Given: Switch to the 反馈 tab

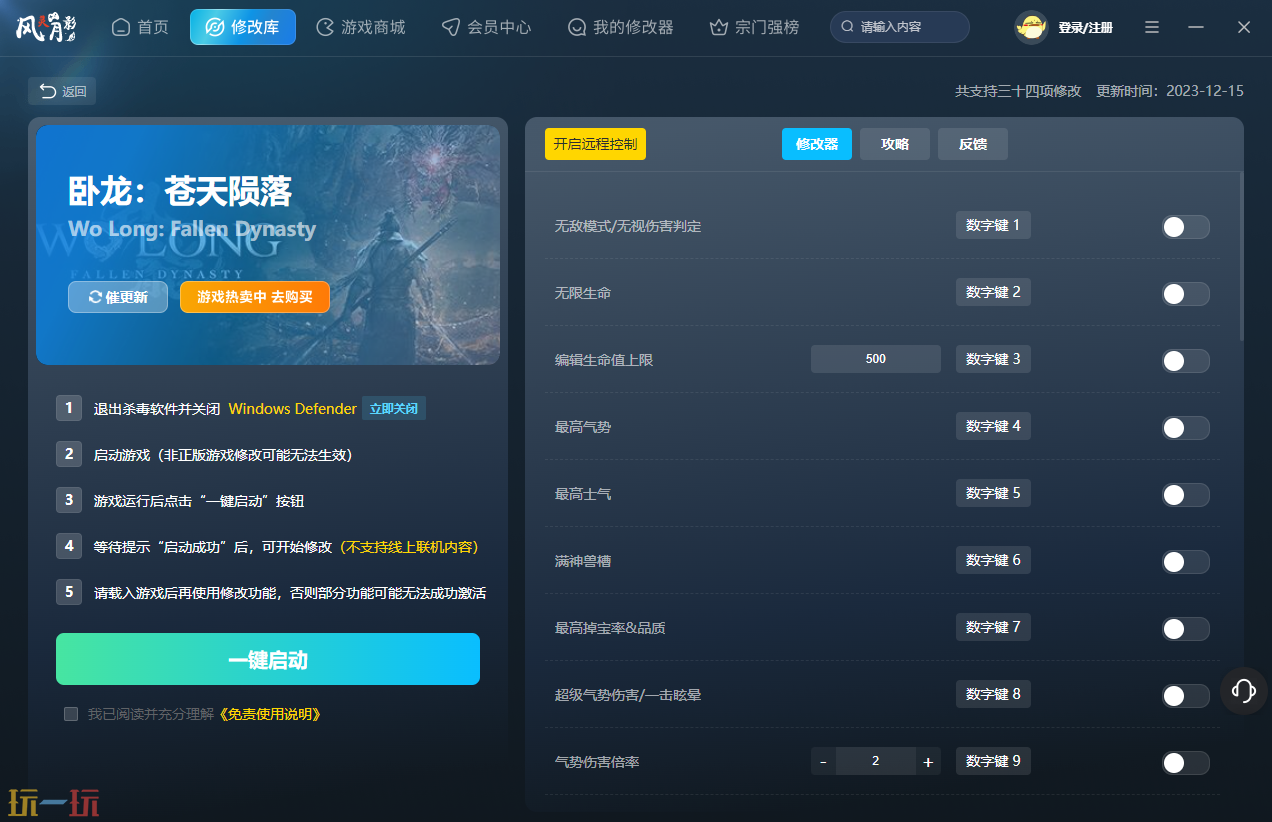Looking at the screenshot, I should coord(973,144).
